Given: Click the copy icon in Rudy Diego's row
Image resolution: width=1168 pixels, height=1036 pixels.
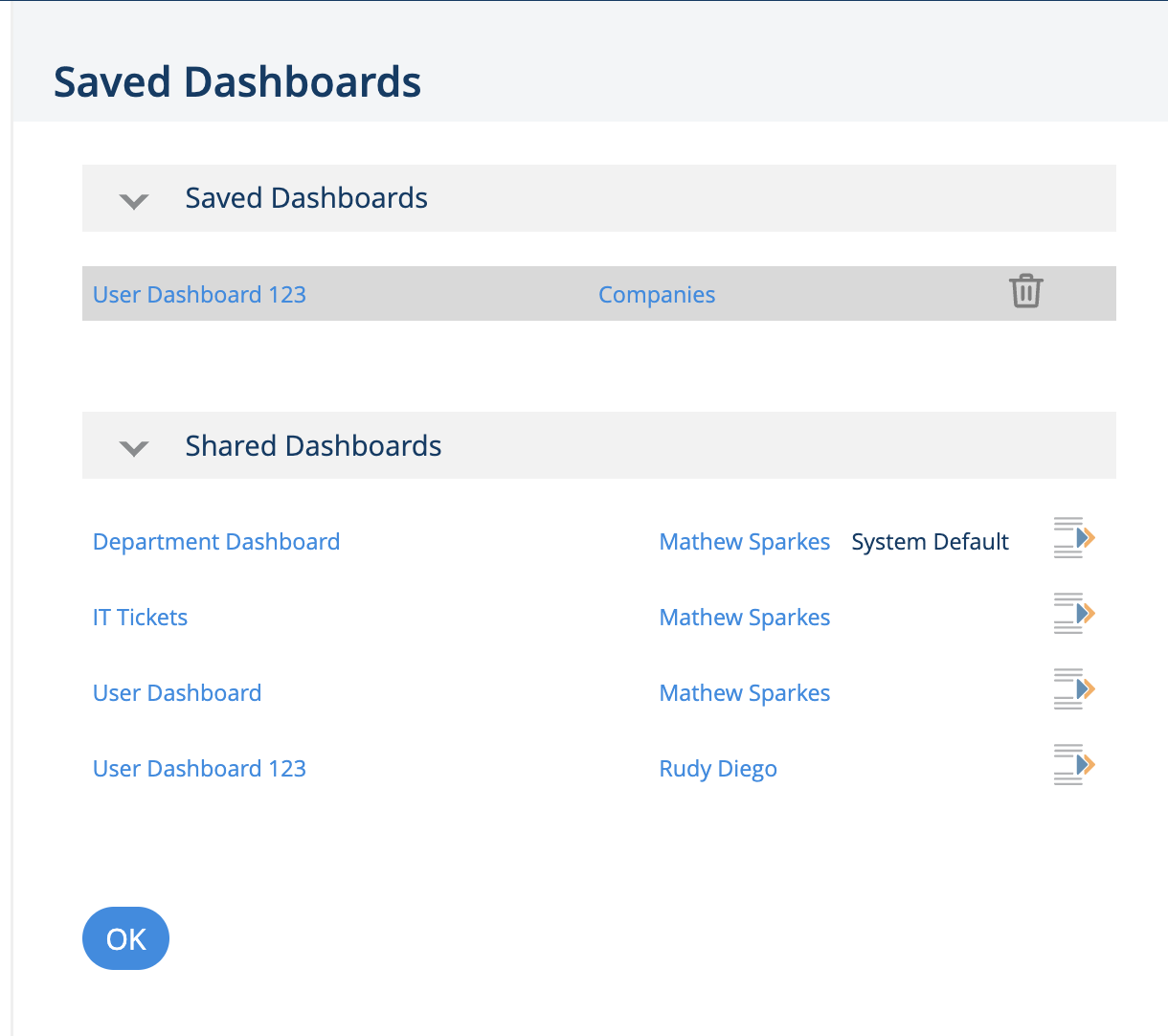Looking at the screenshot, I should (x=1074, y=765).
